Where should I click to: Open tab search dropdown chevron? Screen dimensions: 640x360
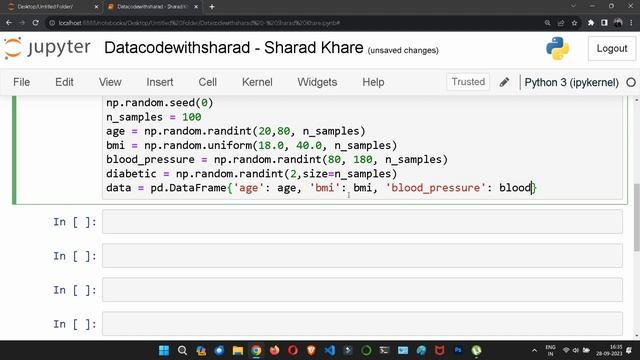coord(573,6)
